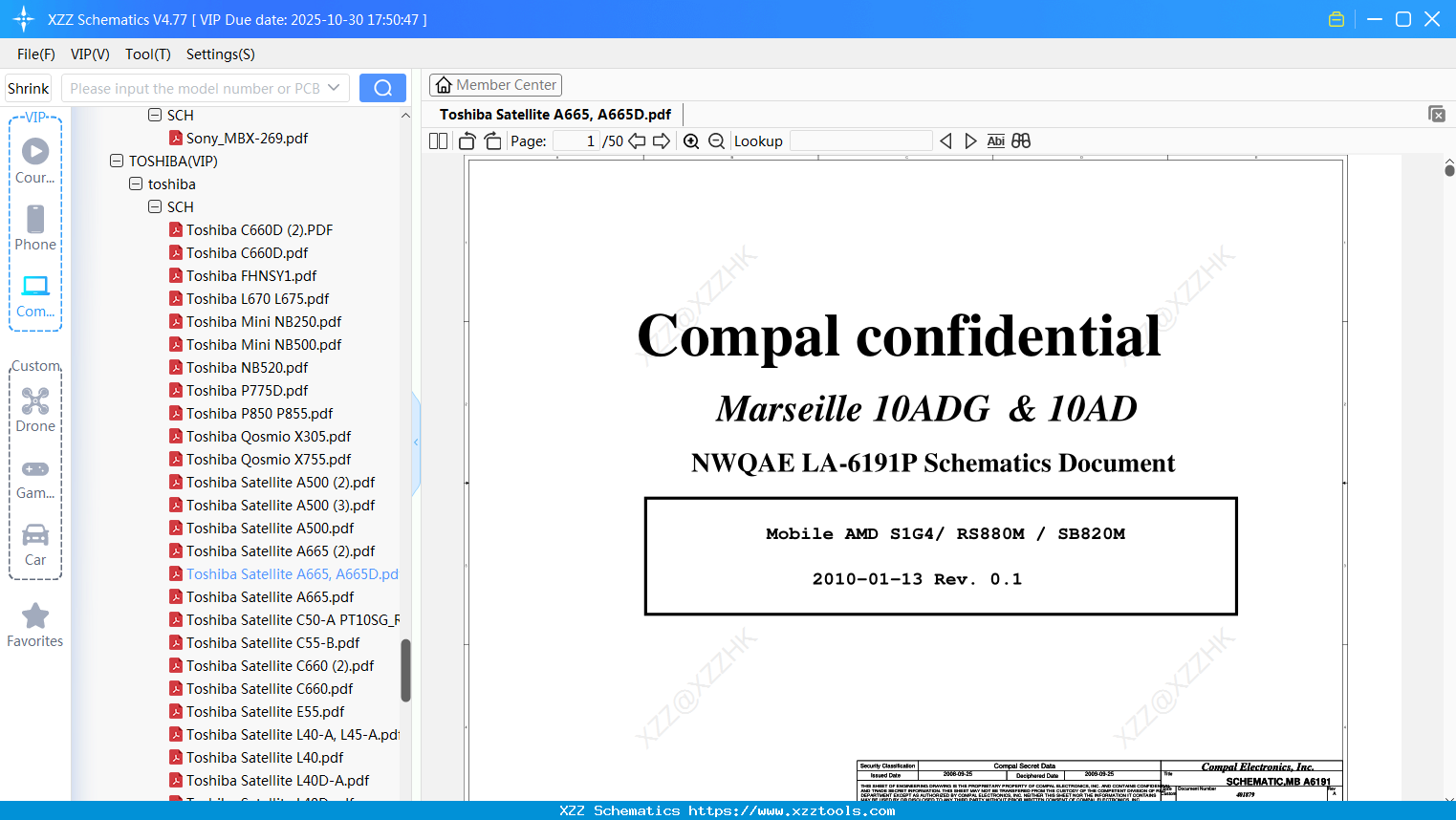Image resolution: width=1456 pixels, height=820 pixels.
Task: Toggle the two-page split view icon
Action: 439,141
